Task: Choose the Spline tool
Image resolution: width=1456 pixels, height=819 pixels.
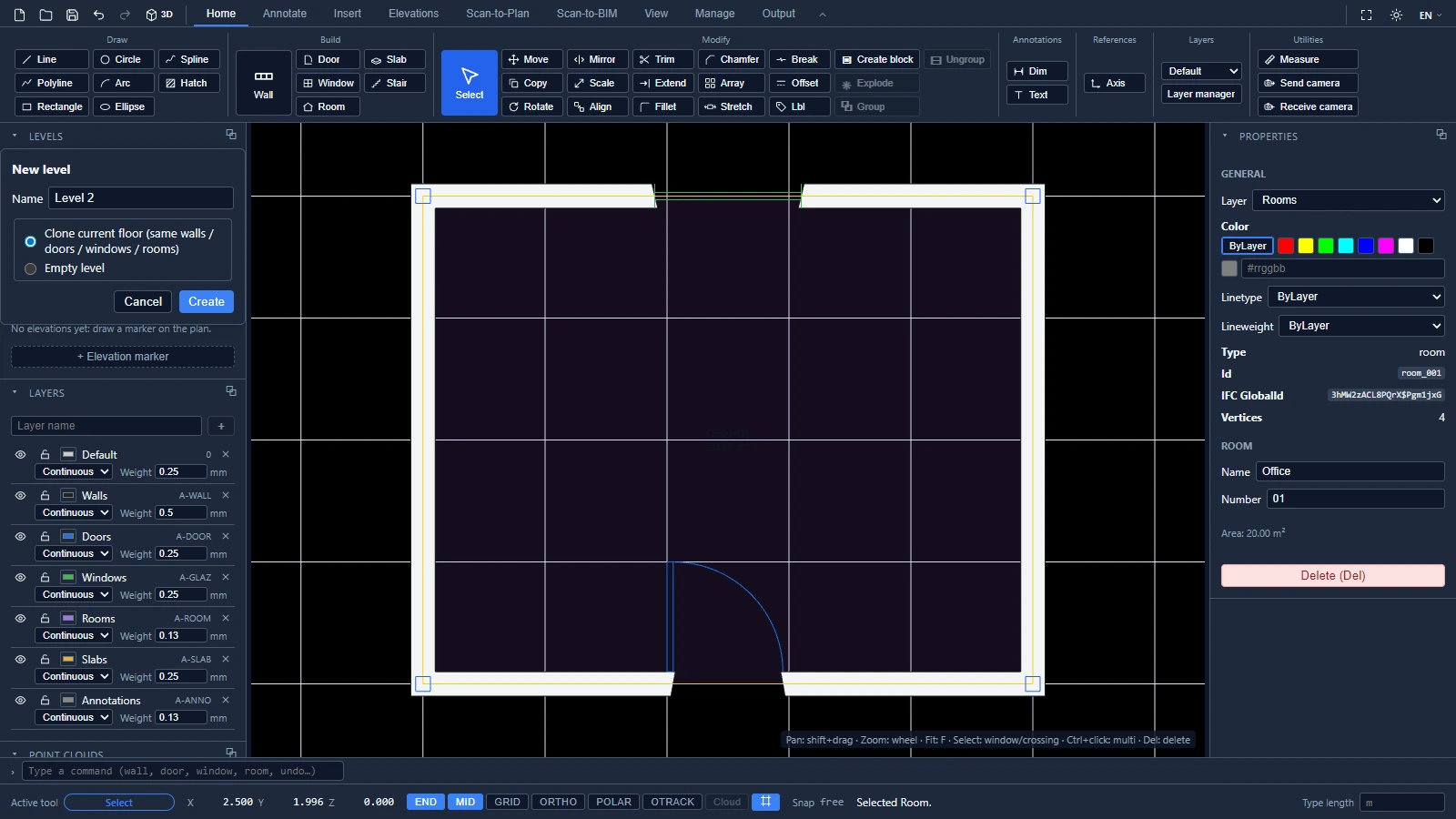Action: coord(189,59)
